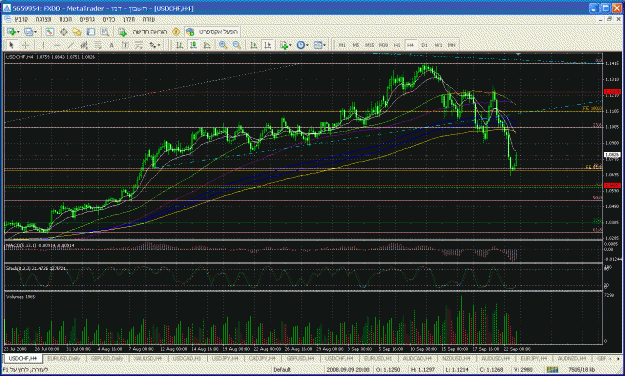Click the New Order text button

[x=149, y=32]
